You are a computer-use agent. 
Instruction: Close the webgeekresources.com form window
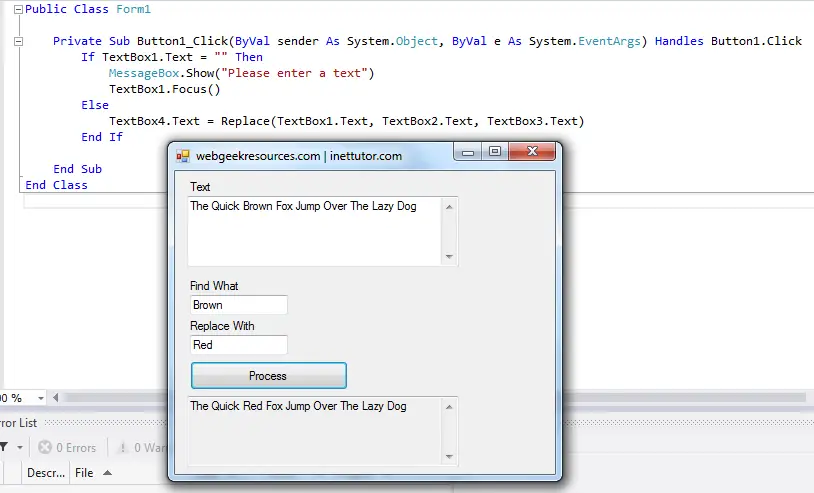point(530,152)
